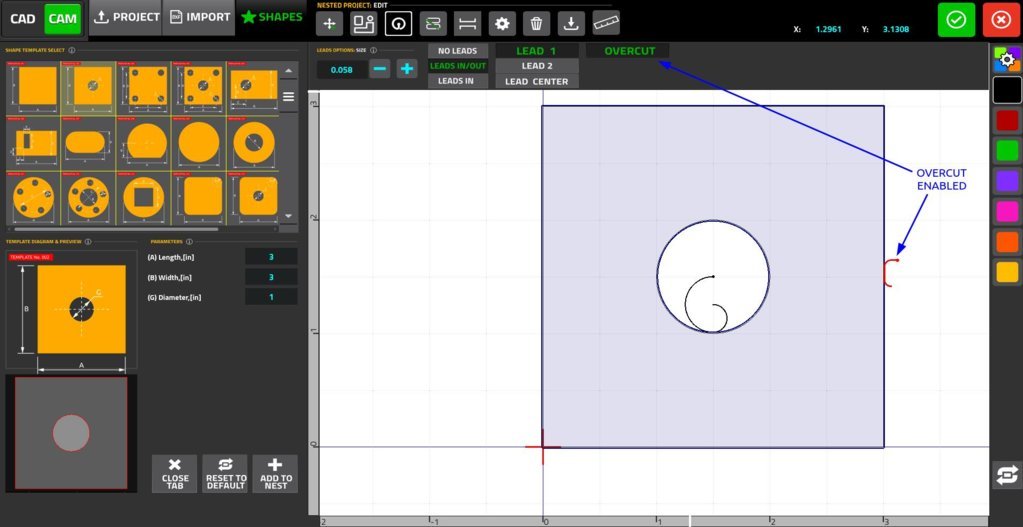Select the circle with flat template
1023x527 pixels.
[143, 143]
